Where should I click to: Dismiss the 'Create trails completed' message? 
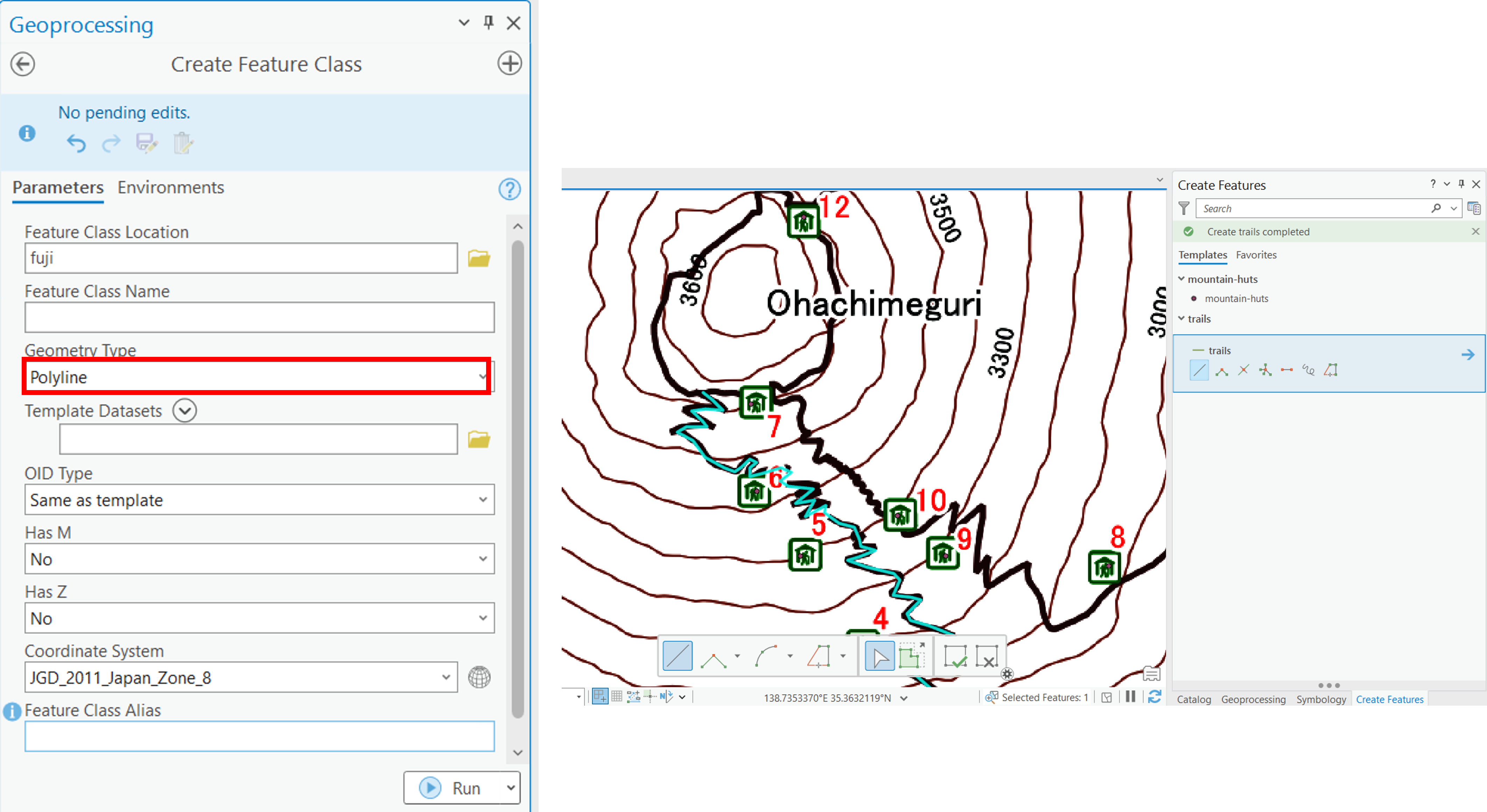(x=1475, y=231)
